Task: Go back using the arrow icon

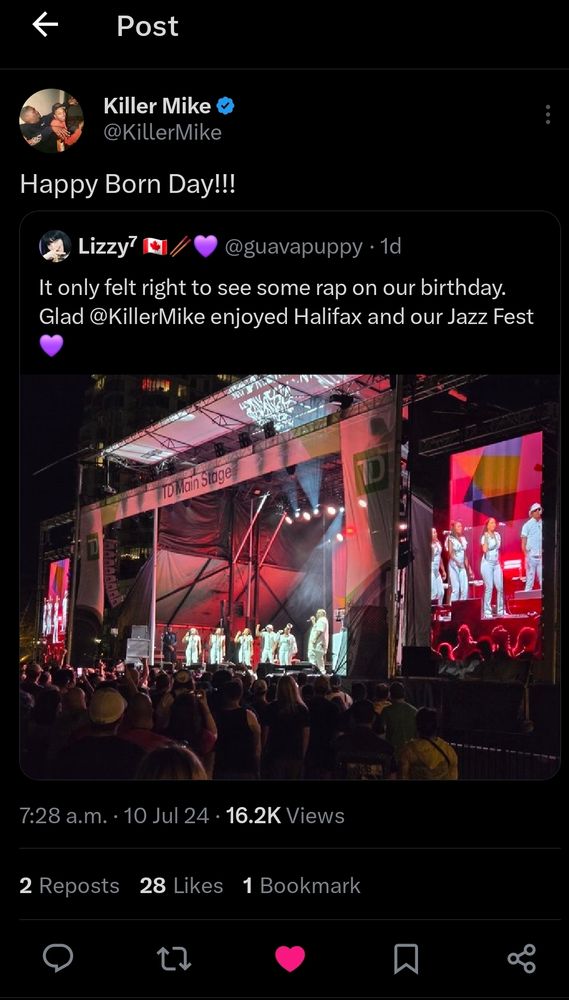Action: [x=45, y=26]
